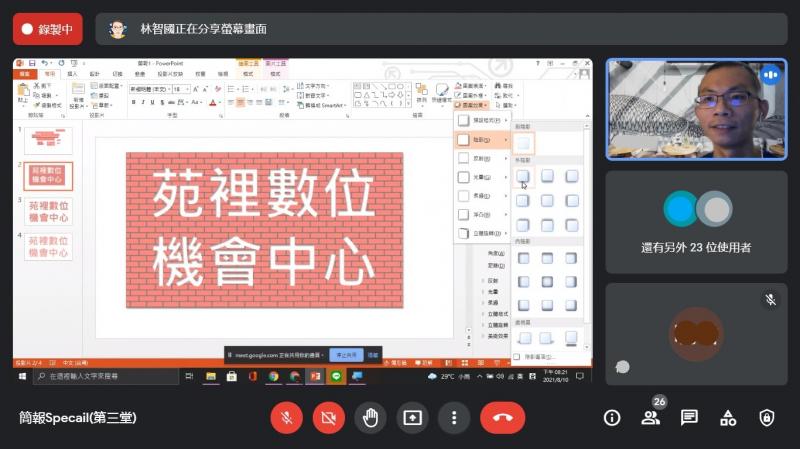Pick the center inner shadow preset

(x=547, y=282)
